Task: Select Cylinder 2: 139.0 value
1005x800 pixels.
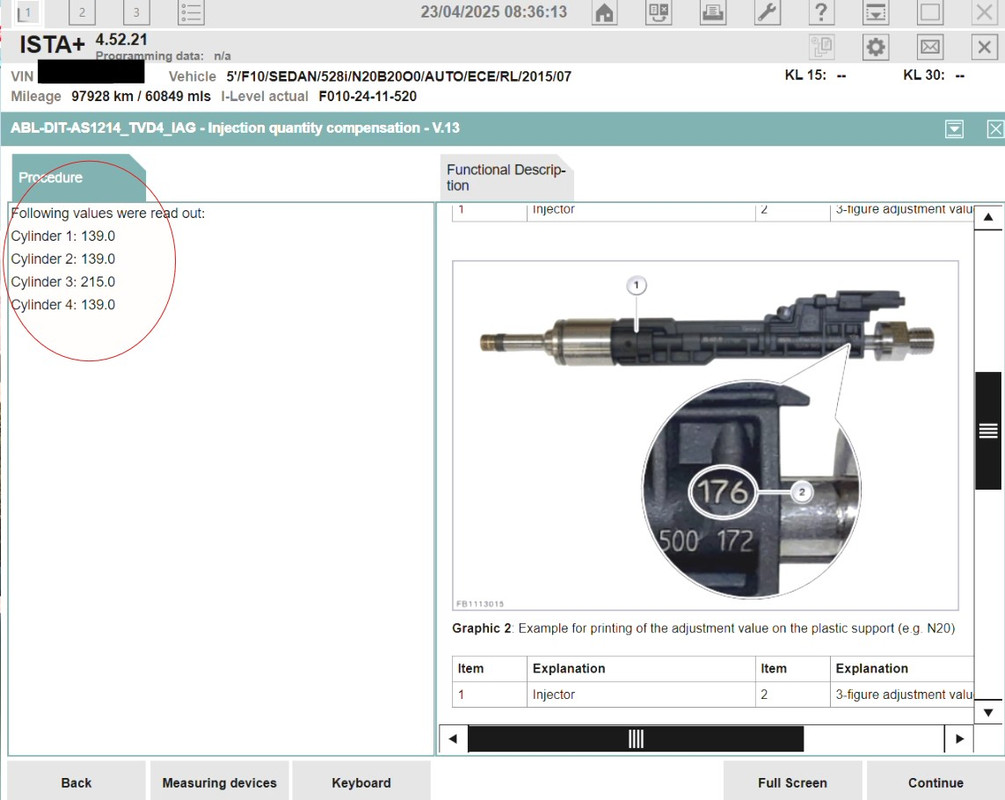Action: (63, 259)
